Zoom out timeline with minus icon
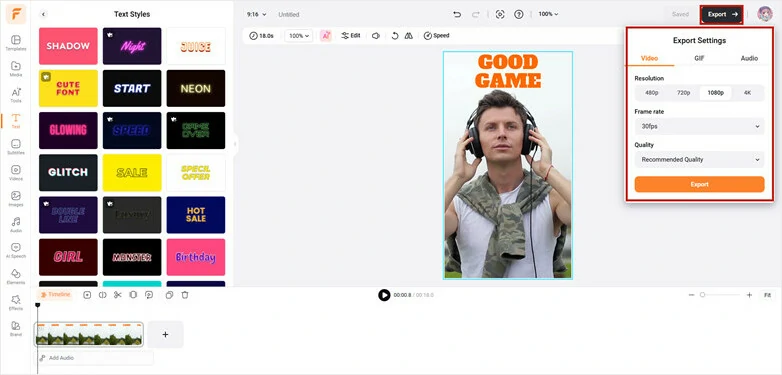Screen dimensions: 782x375 point(691,295)
